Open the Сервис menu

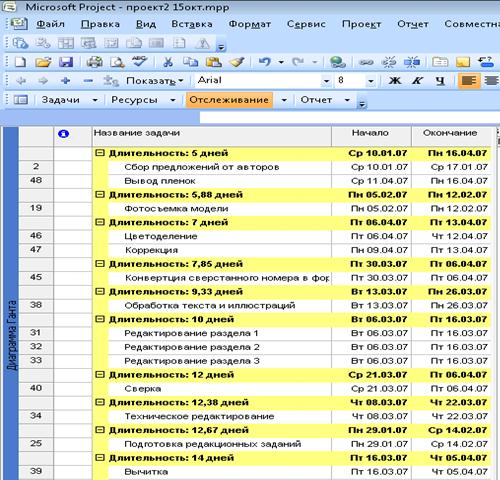[306, 24]
